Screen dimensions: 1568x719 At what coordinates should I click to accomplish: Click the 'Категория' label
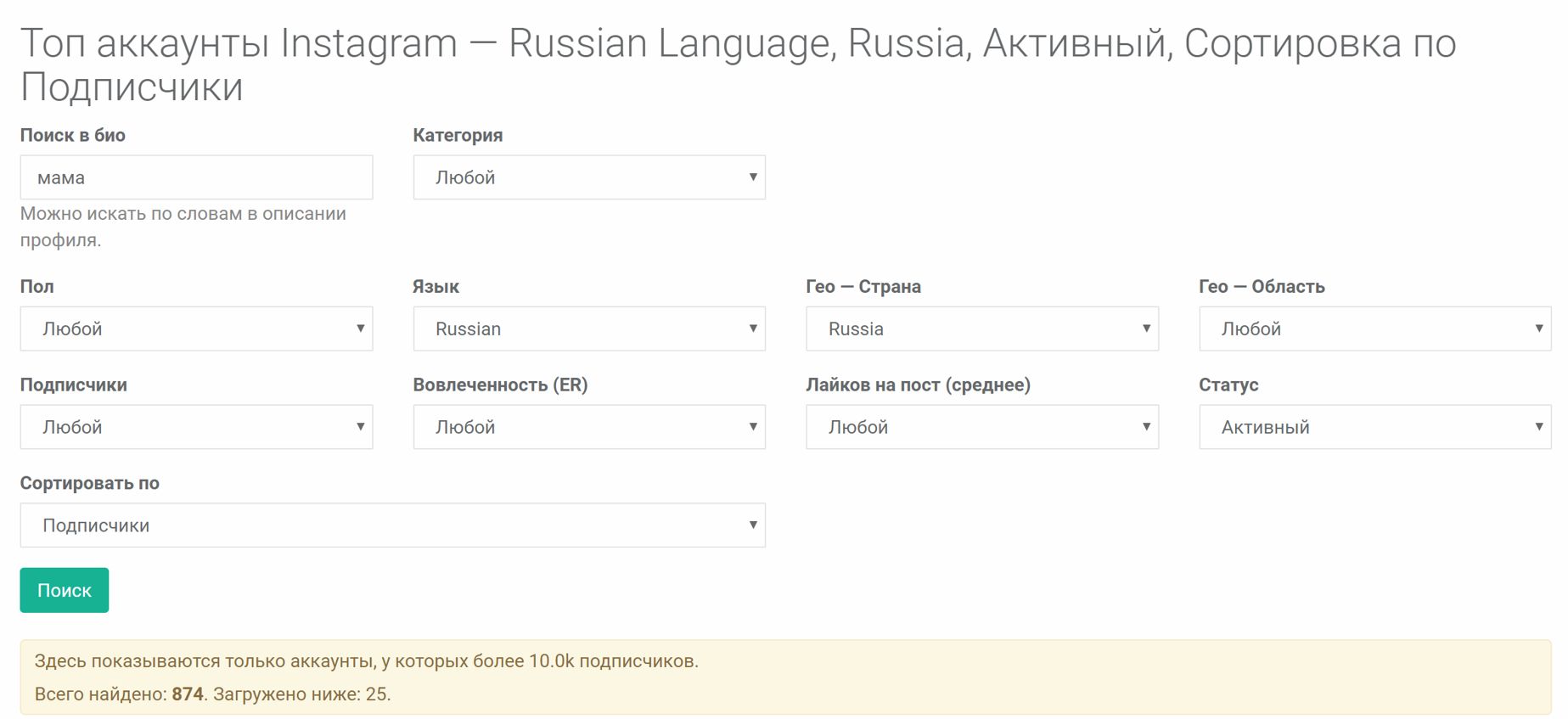point(458,135)
